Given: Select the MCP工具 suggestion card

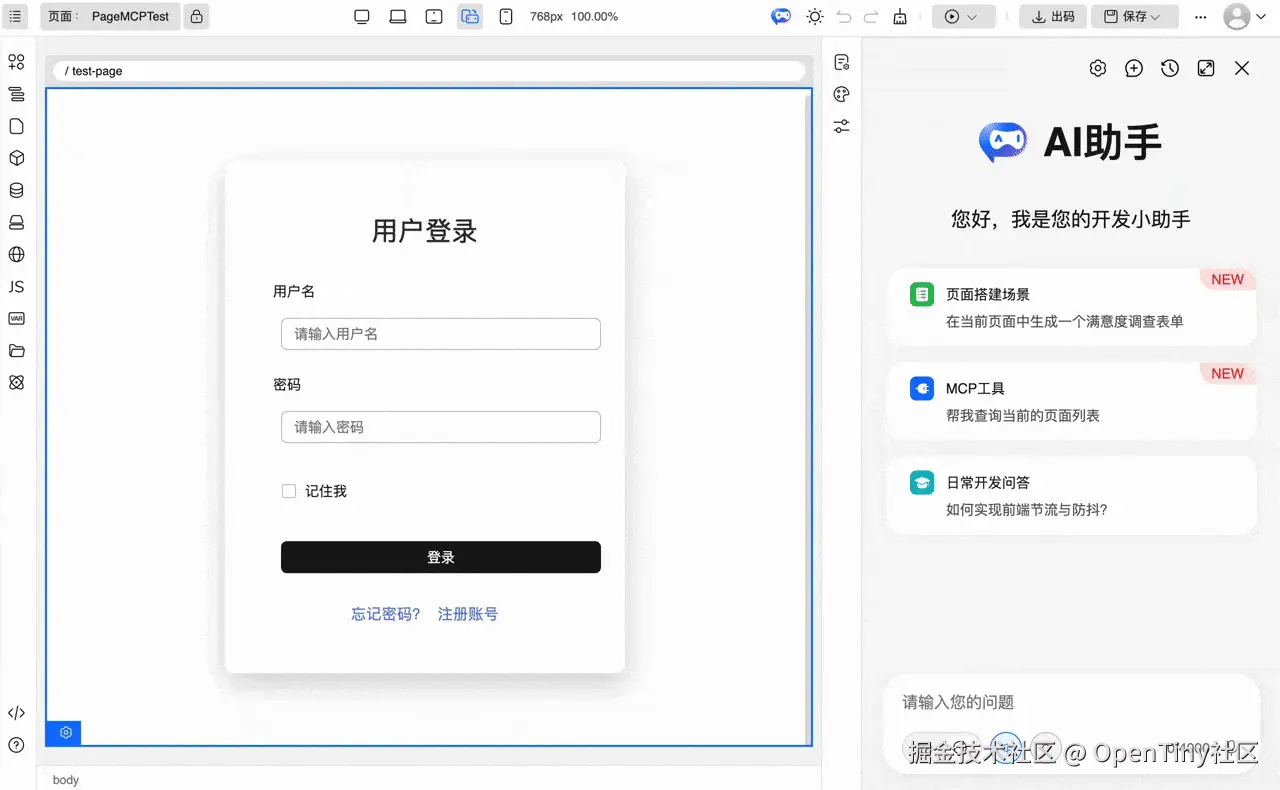Looking at the screenshot, I should (x=1072, y=401).
